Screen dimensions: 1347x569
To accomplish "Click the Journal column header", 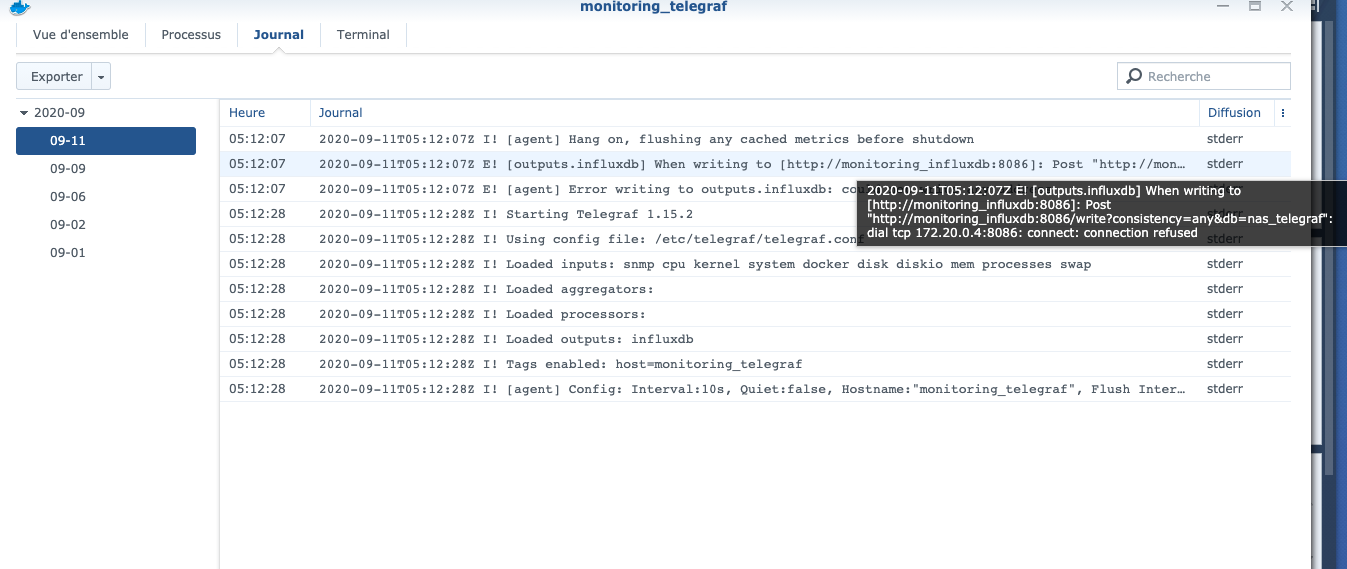I will click(x=754, y=113).
